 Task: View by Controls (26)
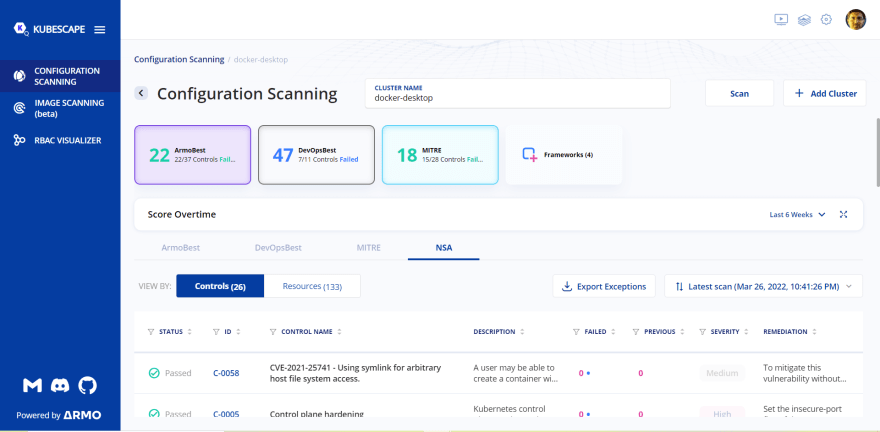[x=220, y=286]
